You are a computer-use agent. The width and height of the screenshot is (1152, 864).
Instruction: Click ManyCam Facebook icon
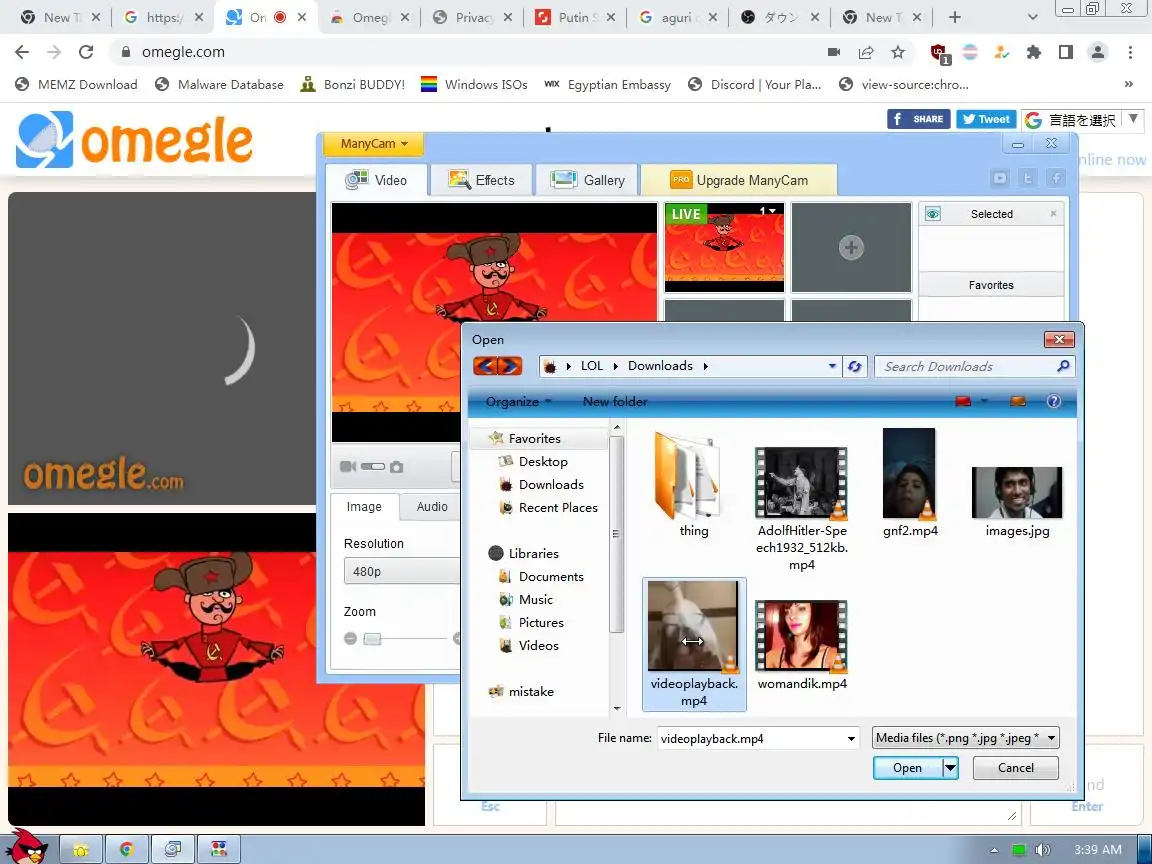(1056, 178)
